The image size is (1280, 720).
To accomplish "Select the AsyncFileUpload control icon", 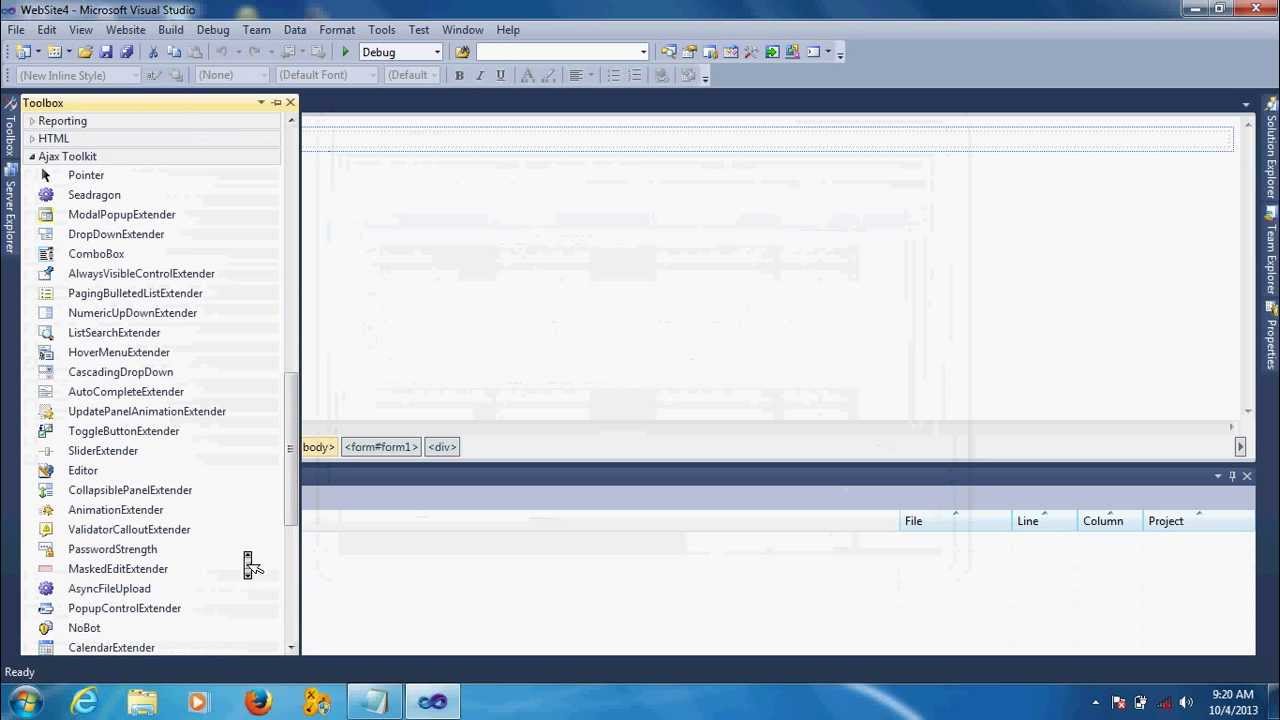I will 46,589.
